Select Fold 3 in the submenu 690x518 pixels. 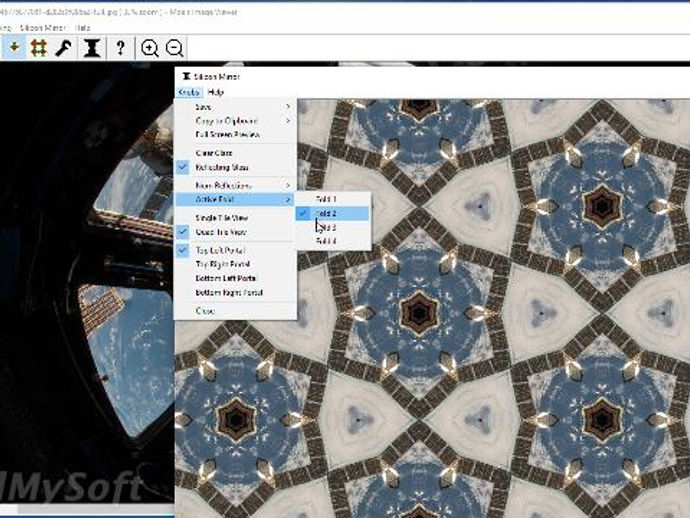coord(332,228)
